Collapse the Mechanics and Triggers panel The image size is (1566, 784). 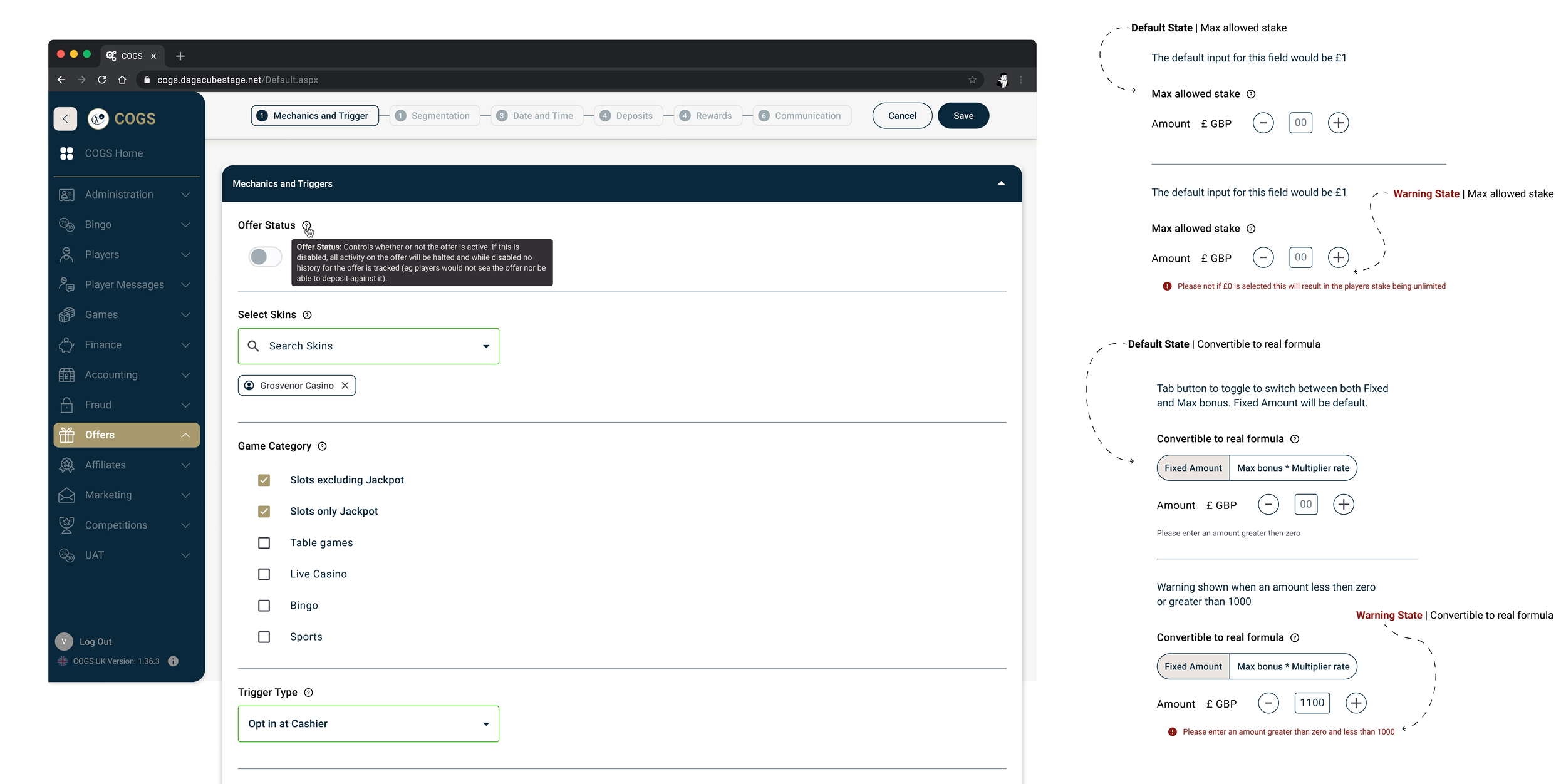point(1000,184)
